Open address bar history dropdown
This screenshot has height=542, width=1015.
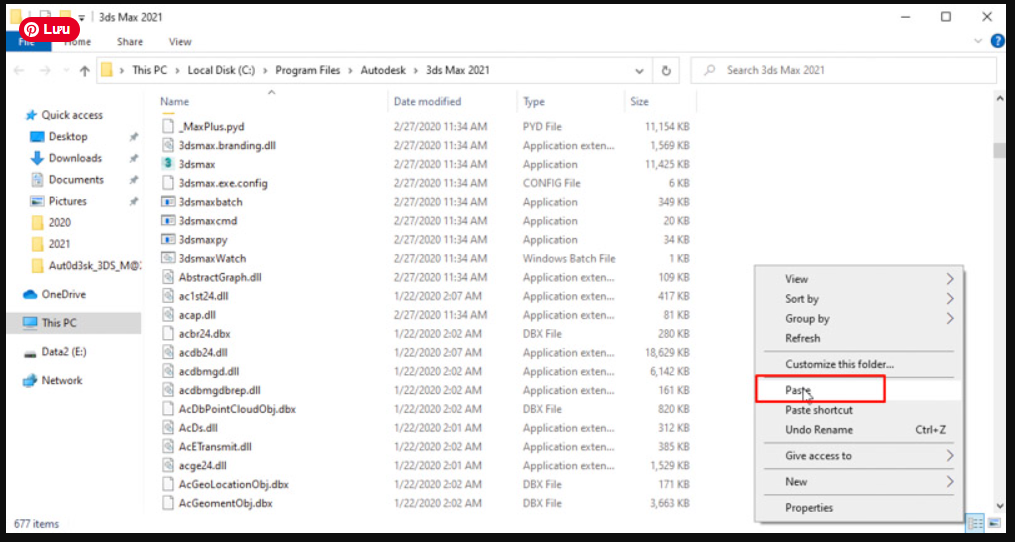coord(640,71)
